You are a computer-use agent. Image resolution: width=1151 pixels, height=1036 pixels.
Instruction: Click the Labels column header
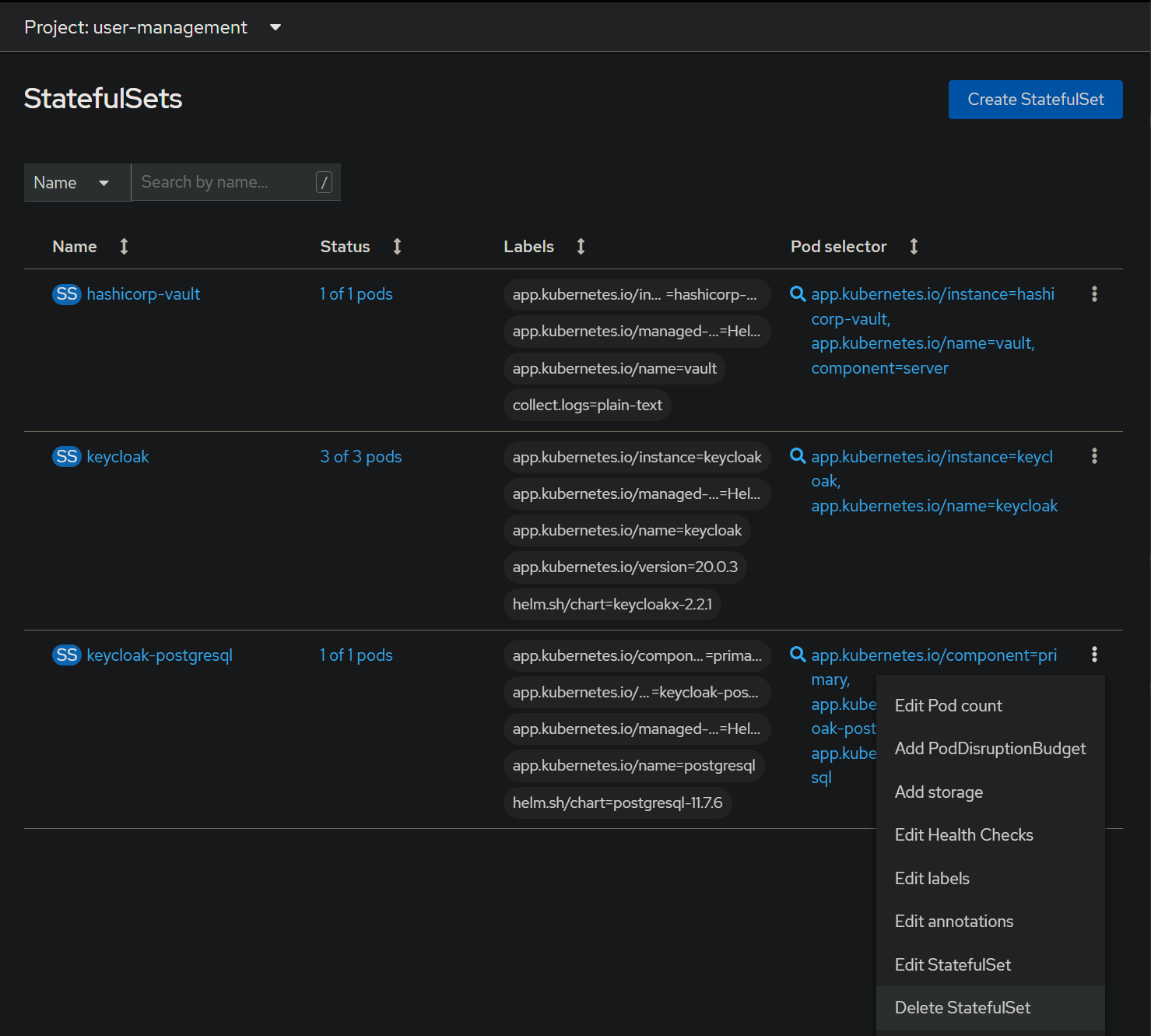(529, 247)
